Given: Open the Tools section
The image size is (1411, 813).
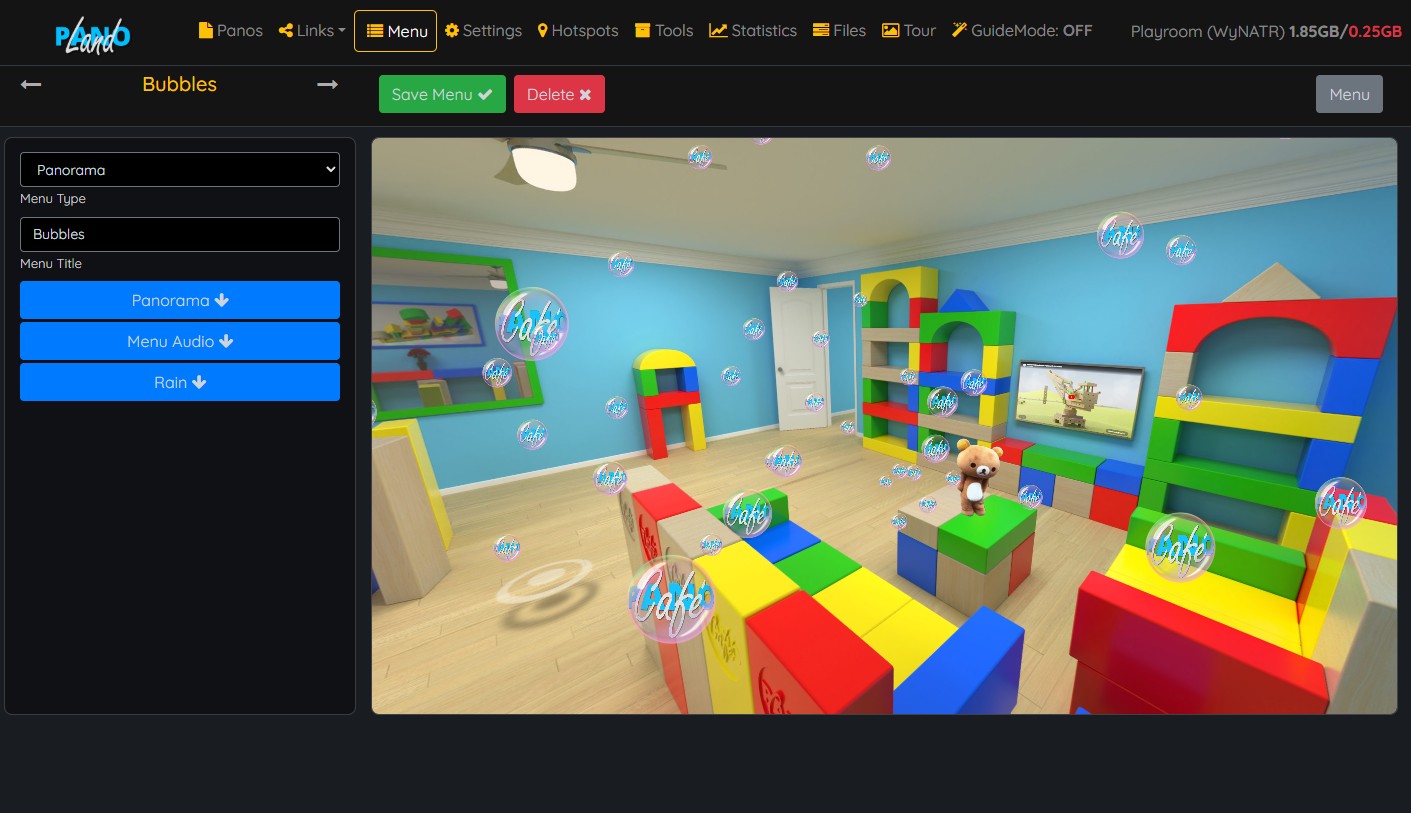Looking at the screenshot, I should (664, 31).
